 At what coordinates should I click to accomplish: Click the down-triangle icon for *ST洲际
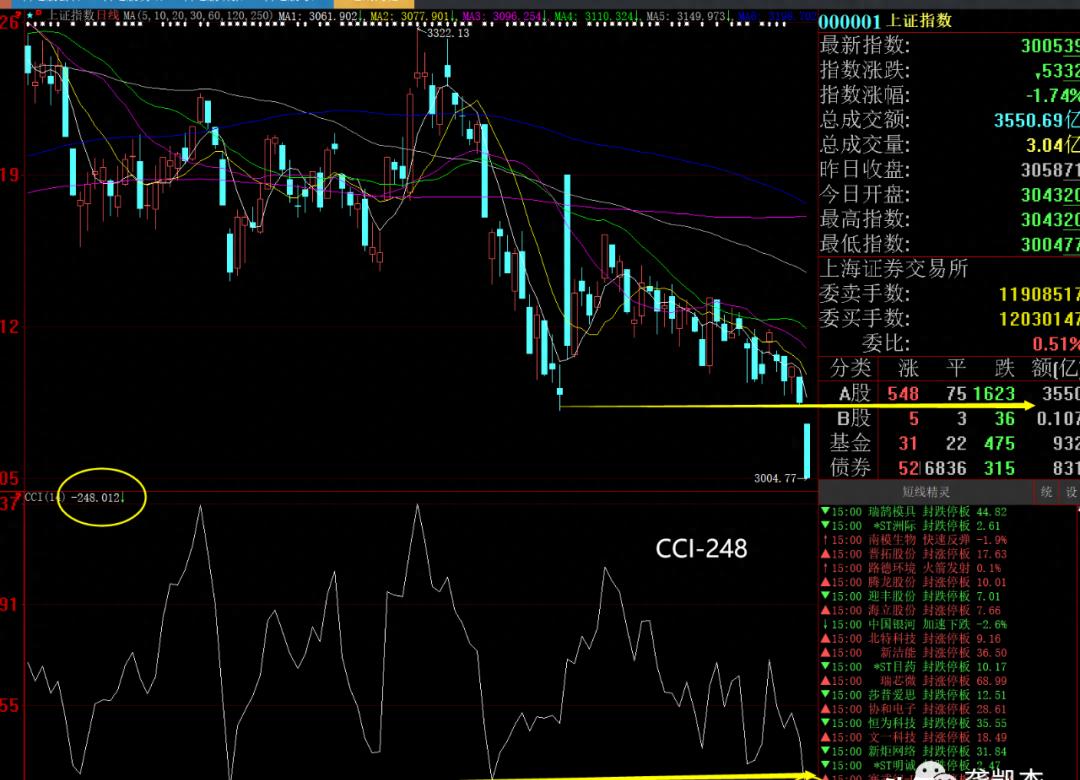pos(824,526)
